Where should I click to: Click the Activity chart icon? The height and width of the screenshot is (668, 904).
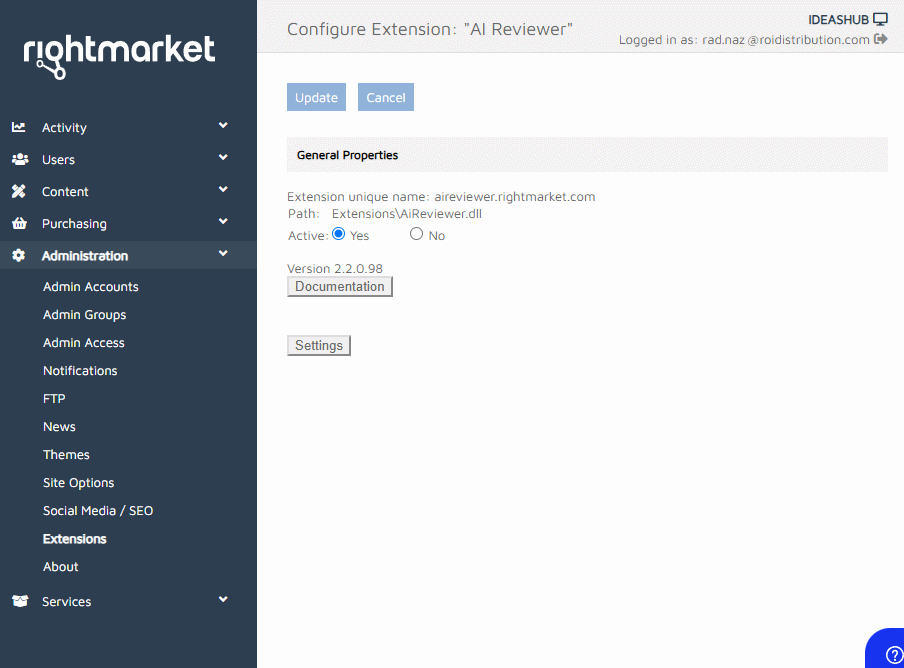click(x=19, y=127)
